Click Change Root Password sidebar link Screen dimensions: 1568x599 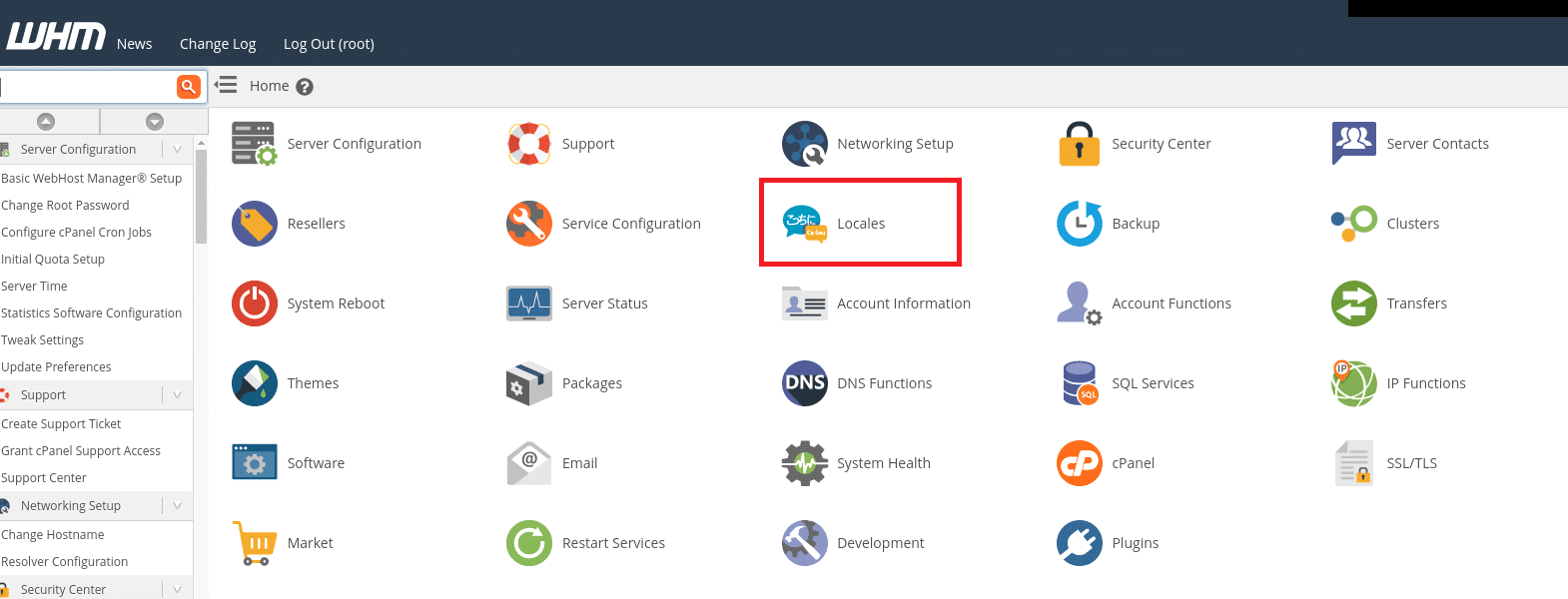click(66, 206)
